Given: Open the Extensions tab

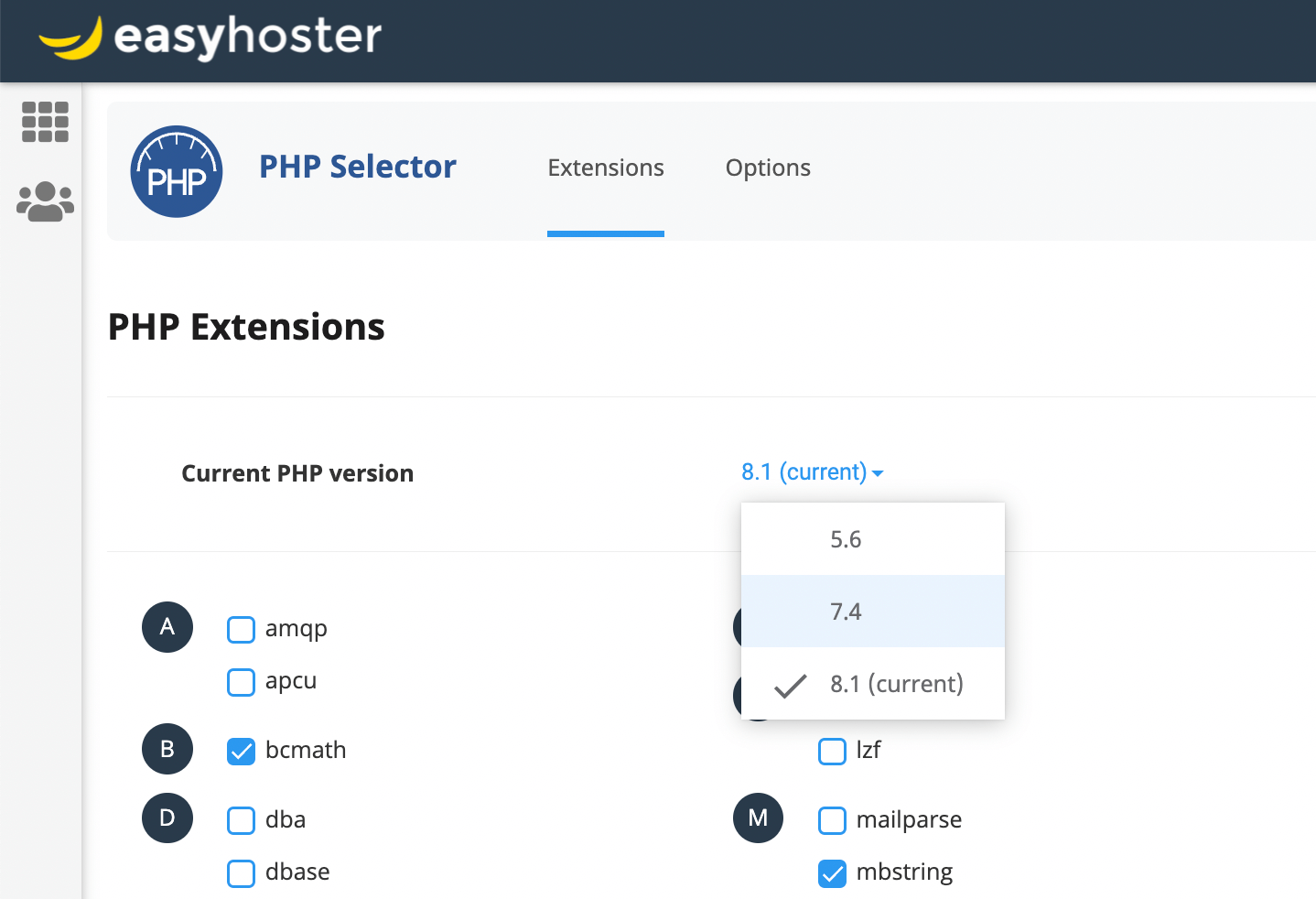Looking at the screenshot, I should [x=606, y=168].
